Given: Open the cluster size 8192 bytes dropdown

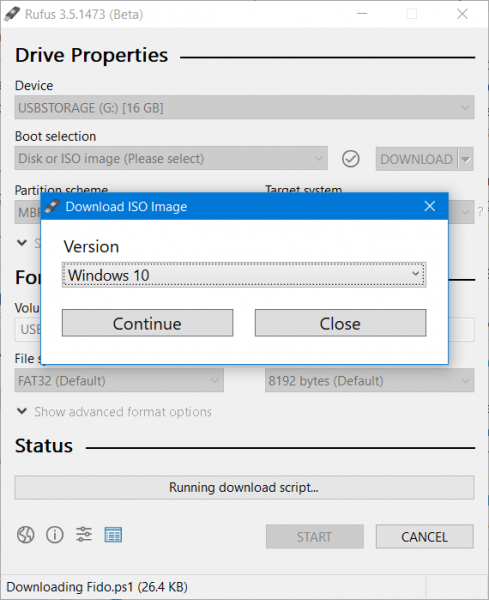Looking at the screenshot, I should tap(370, 380).
